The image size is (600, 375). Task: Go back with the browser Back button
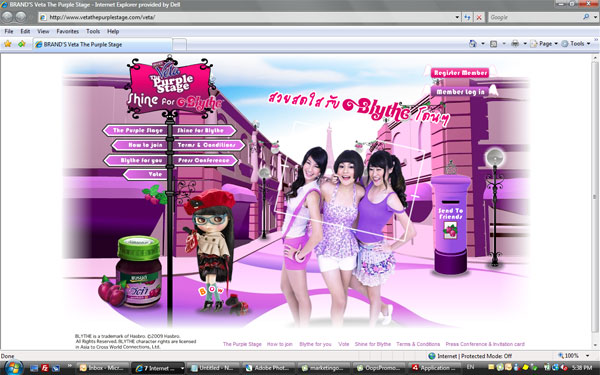(7, 16)
